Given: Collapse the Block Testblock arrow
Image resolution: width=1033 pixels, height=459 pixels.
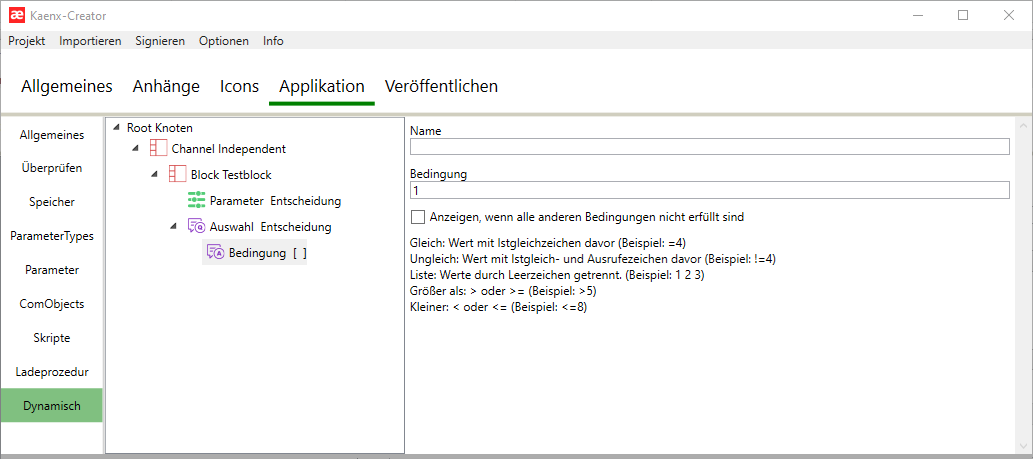Looking at the screenshot, I should click(155, 174).
